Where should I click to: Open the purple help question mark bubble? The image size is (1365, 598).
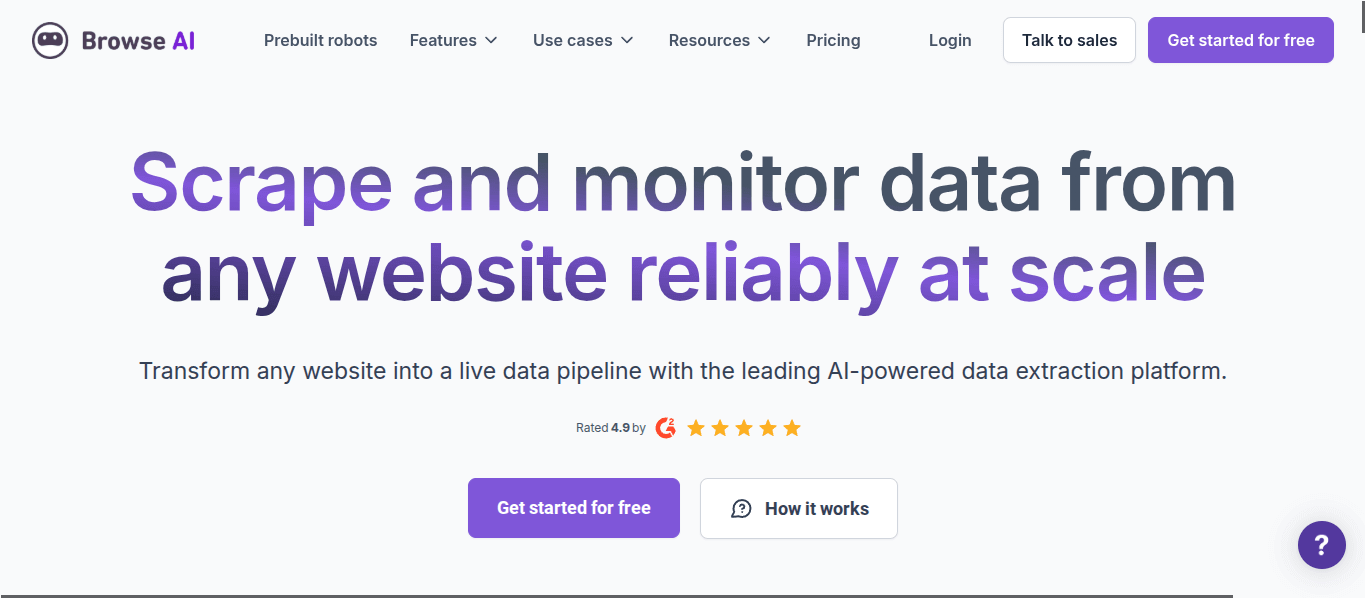[1321, 545]
